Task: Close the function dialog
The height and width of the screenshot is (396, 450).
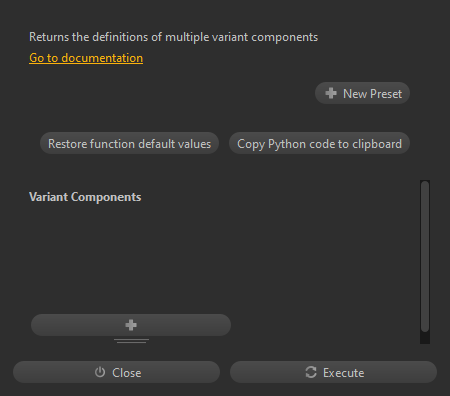Action: (116, 372)
